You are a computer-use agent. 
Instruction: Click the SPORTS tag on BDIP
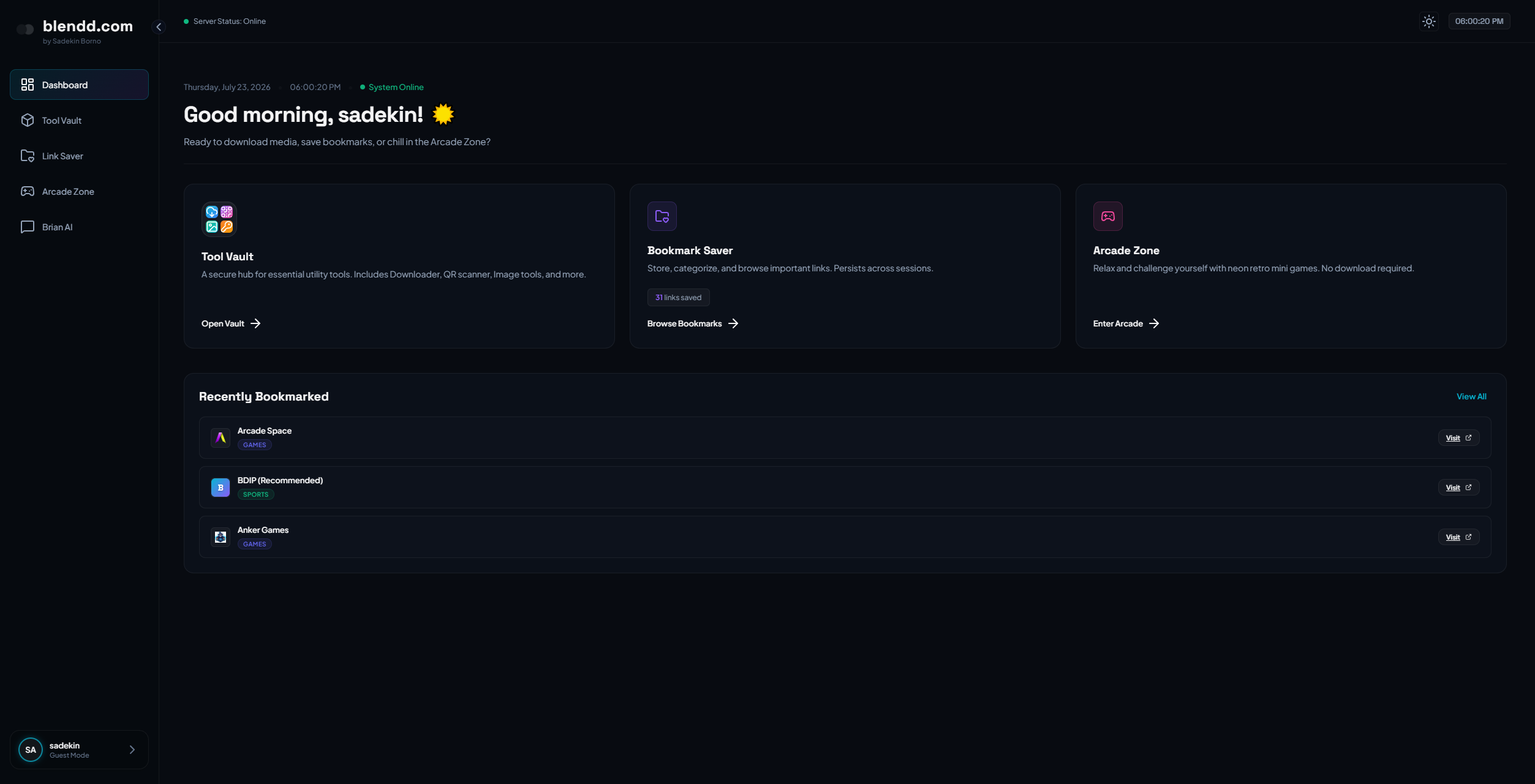255,495
